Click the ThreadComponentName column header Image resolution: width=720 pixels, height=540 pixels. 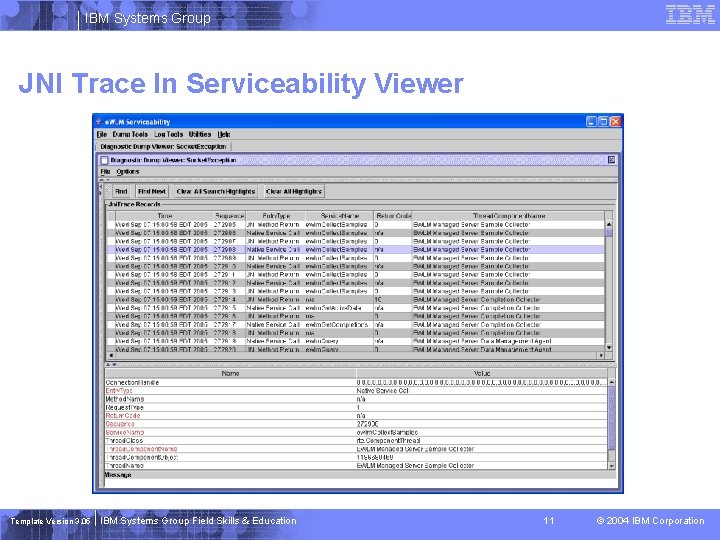[x=508, y=215]
